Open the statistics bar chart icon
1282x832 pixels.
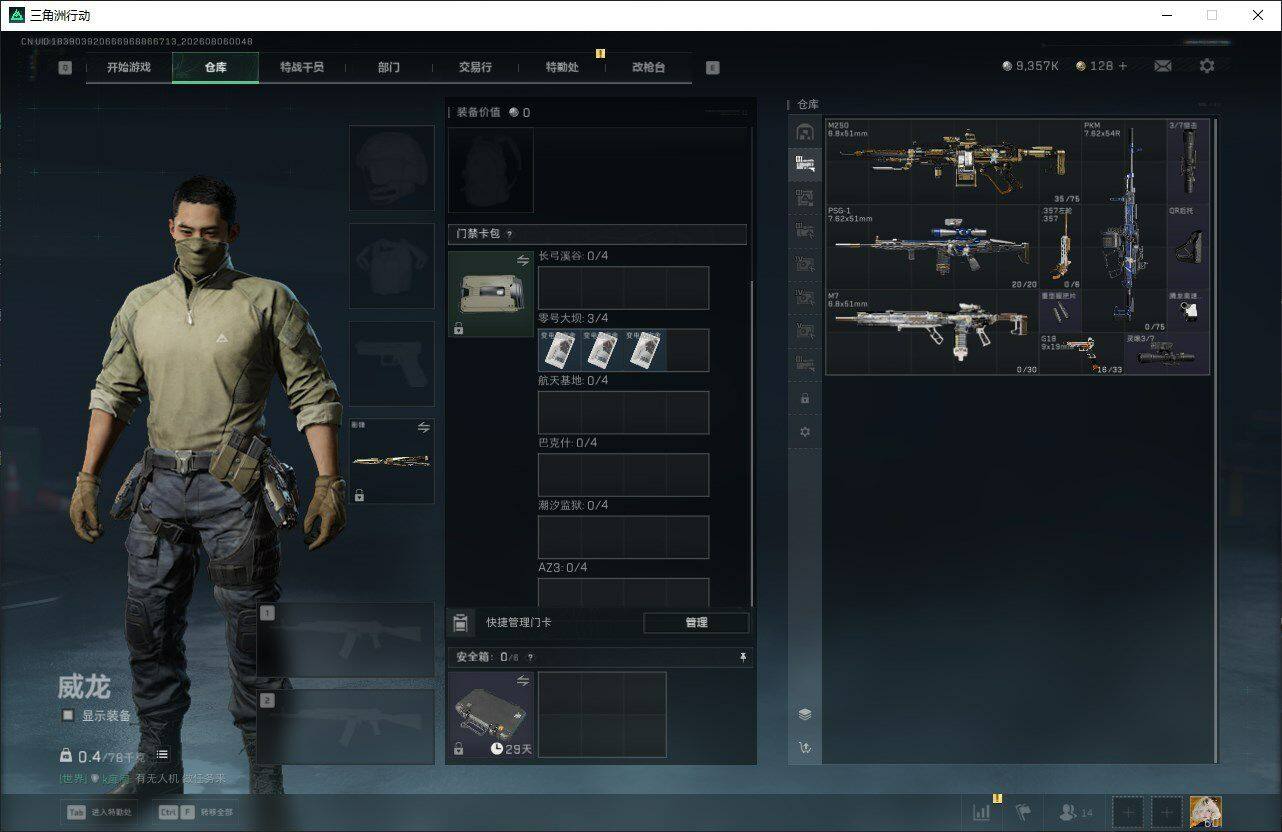[982, 812]
